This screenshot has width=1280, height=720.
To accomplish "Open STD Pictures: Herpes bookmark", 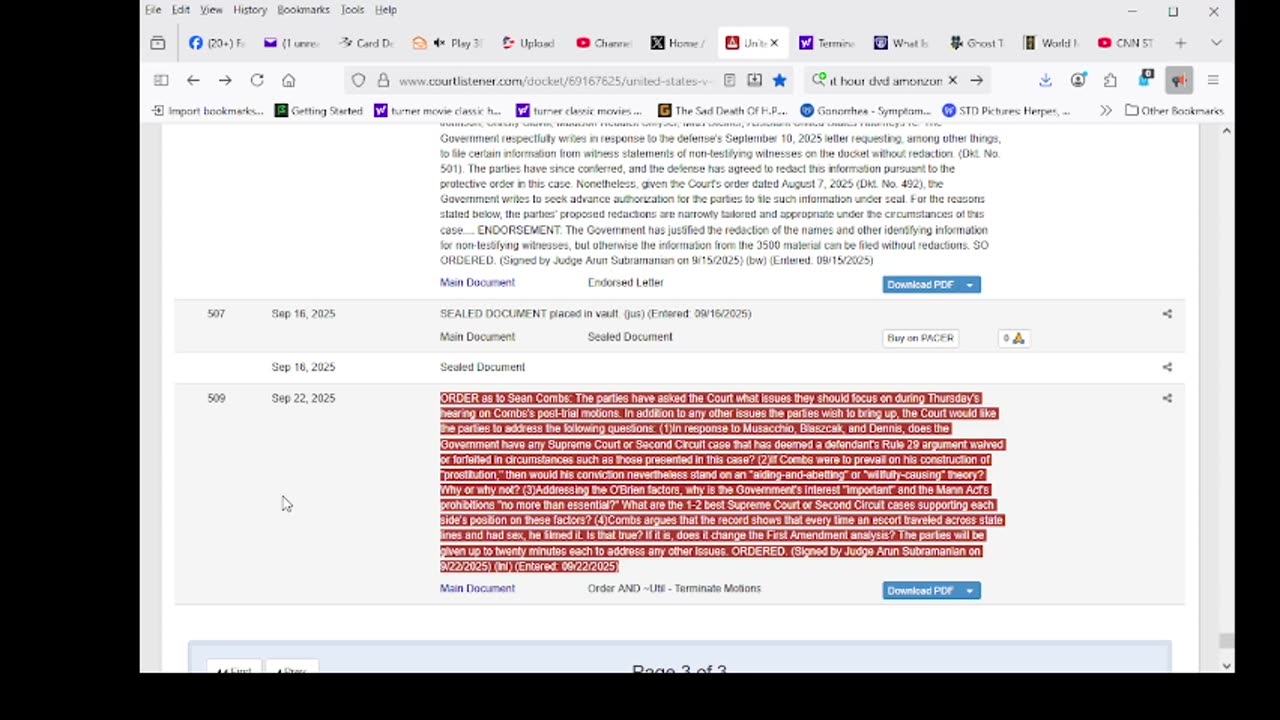I will (1006, 111).
